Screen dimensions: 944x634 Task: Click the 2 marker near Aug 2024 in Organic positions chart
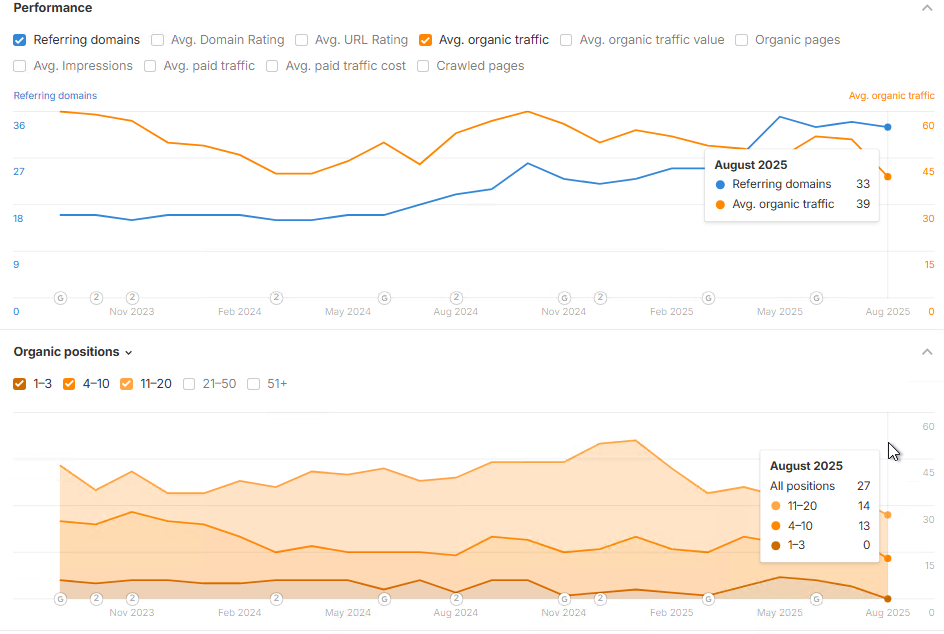[x=456, y=598]
